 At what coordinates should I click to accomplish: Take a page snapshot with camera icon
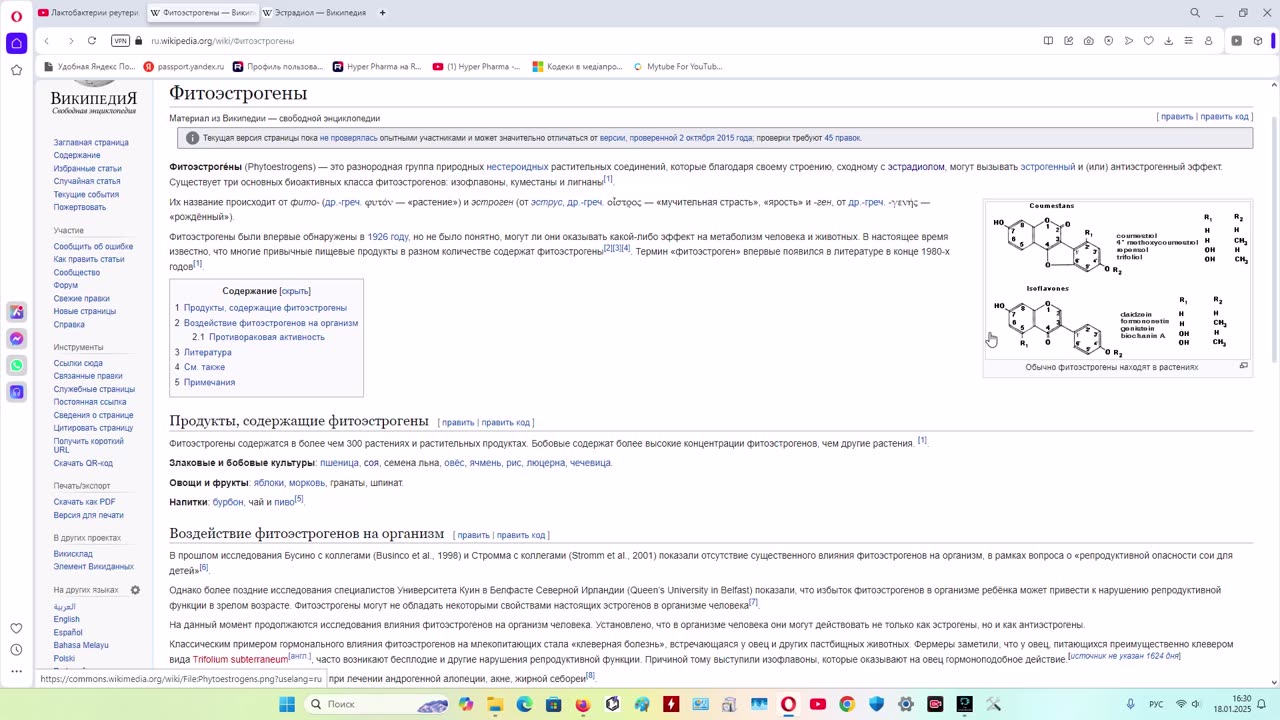click(1088, 41)
